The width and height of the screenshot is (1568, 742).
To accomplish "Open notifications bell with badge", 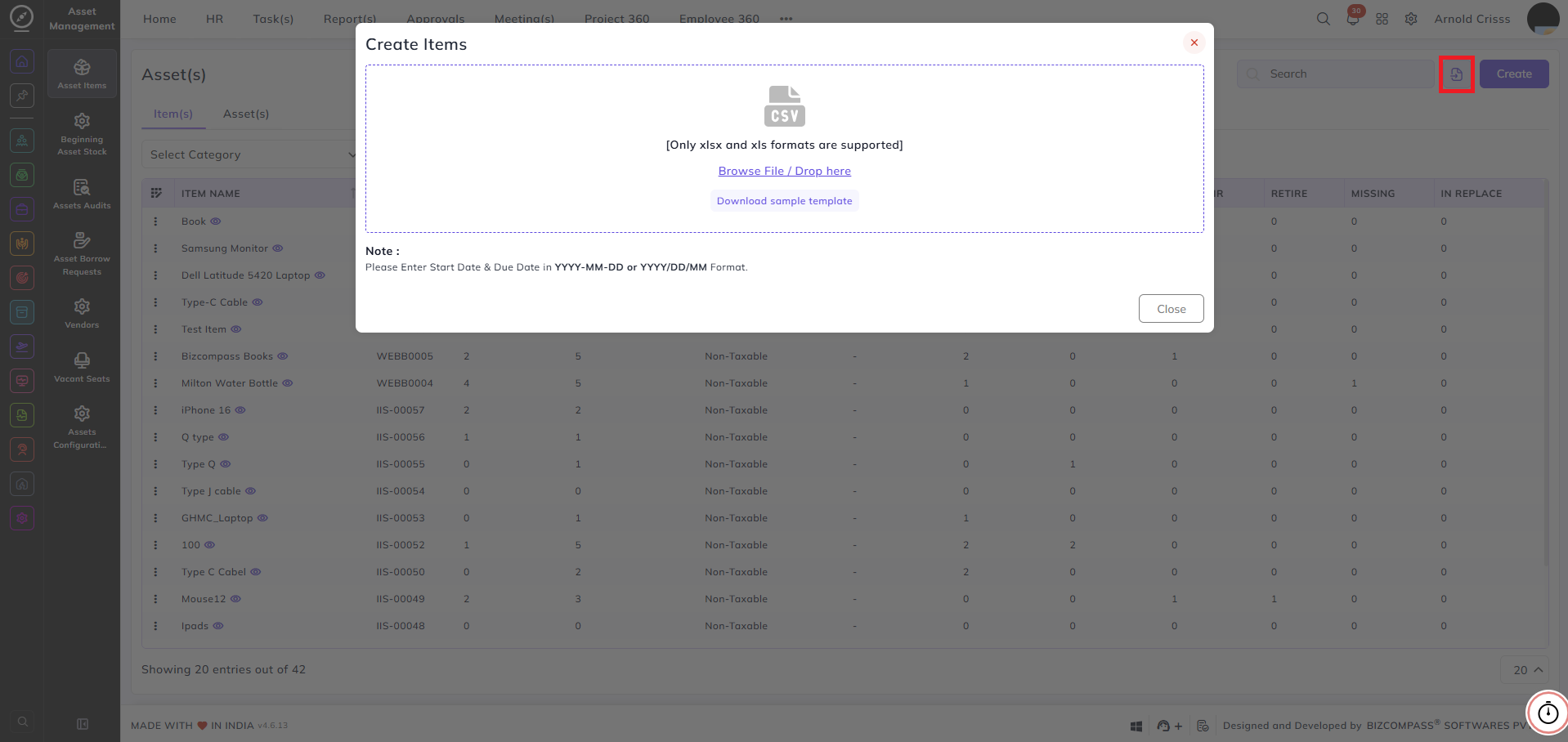I will (1353, 18).
